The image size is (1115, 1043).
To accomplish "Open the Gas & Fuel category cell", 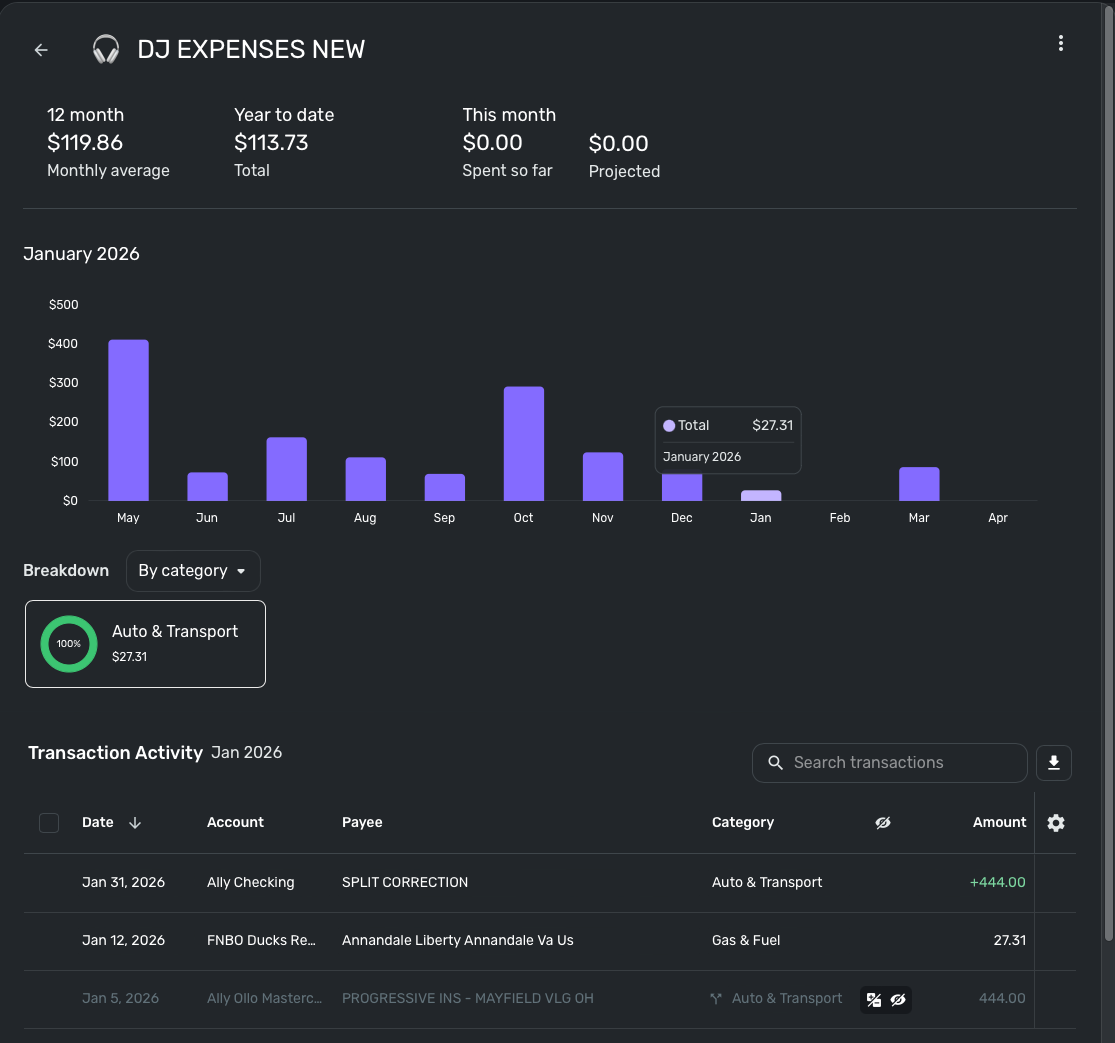I will pyautogui.click(x=746, y=940).
